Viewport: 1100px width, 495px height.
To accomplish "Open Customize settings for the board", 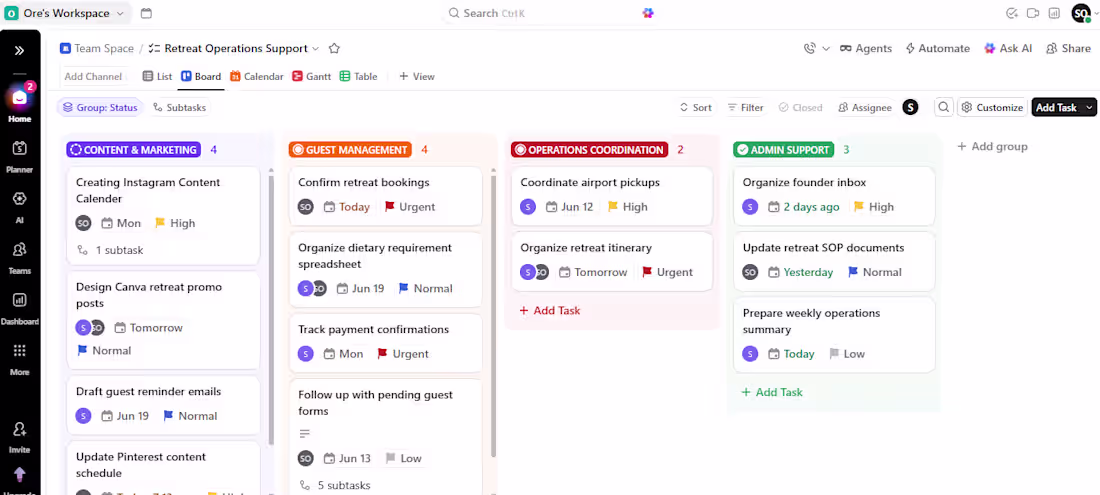I will pyautogui.click(x=993, y=107).
